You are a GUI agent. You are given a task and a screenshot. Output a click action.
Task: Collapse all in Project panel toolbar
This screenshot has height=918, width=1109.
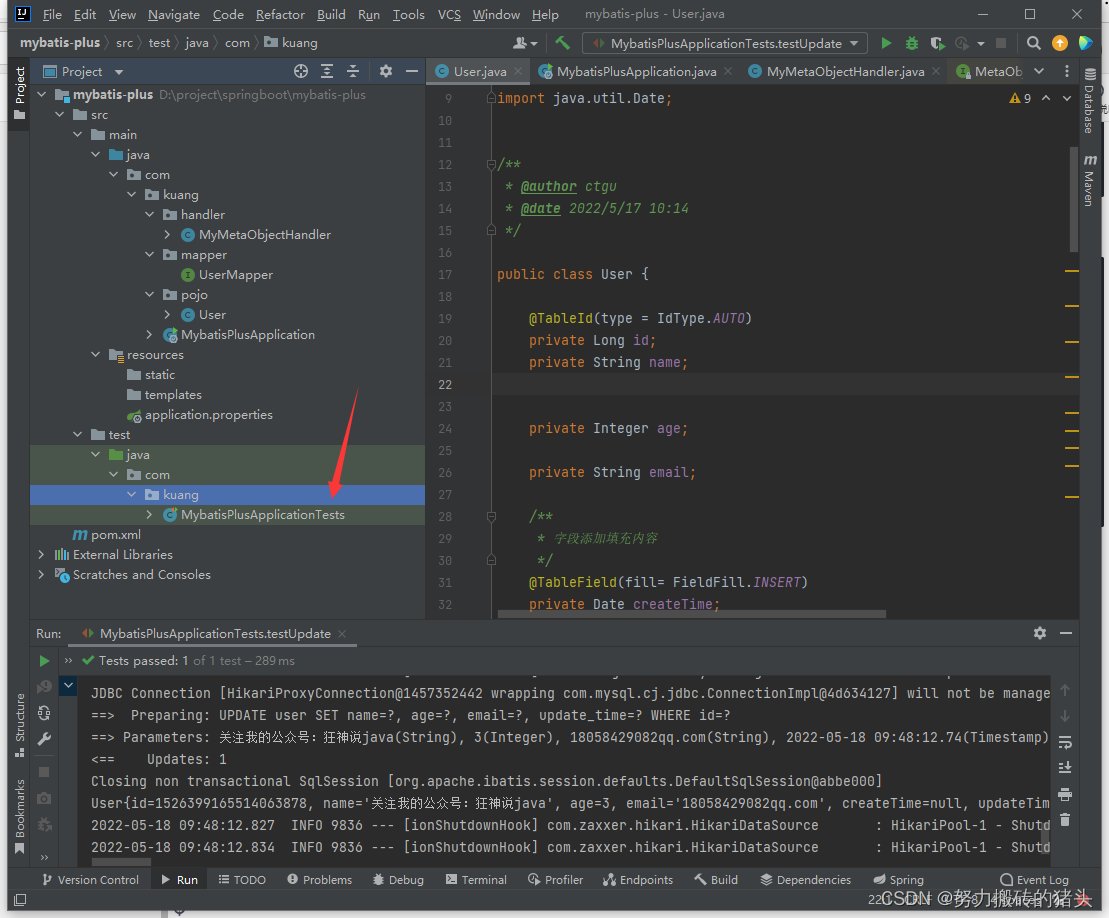[352, 71]
